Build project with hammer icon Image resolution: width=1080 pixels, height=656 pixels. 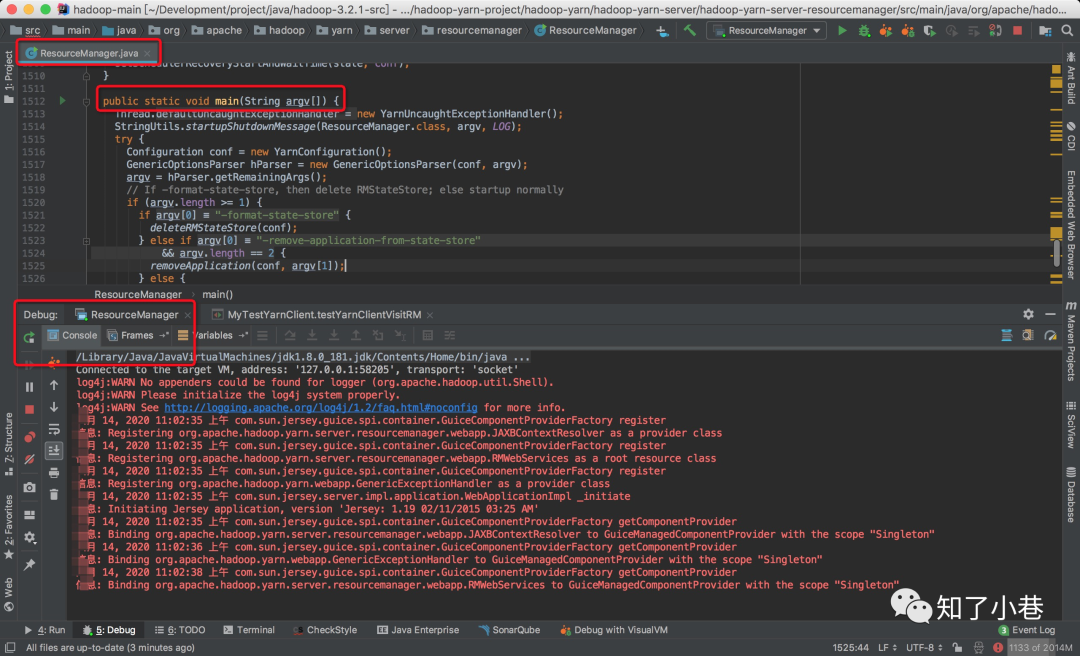pyautogui.click(x=689, y=30)
